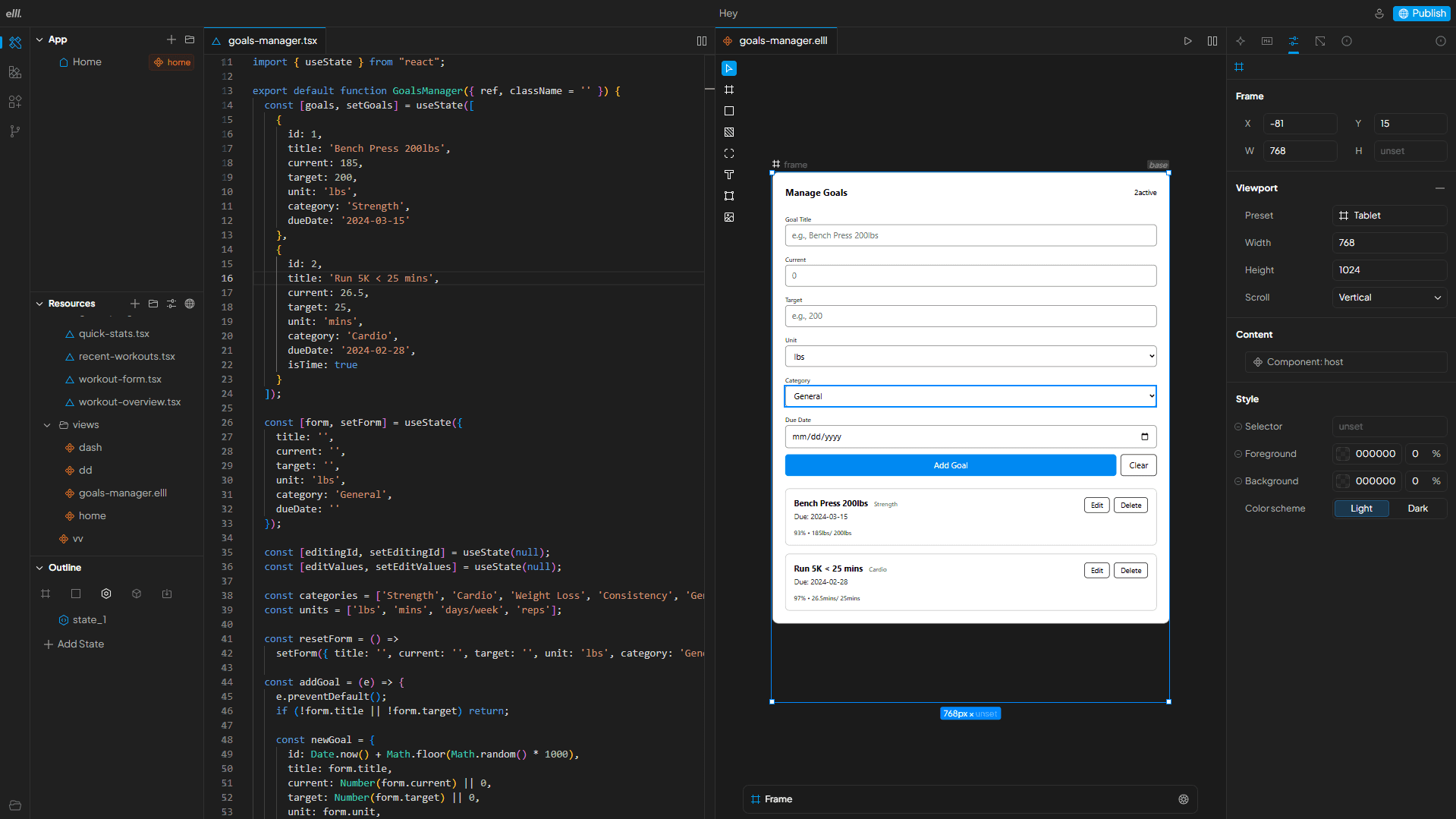Open the Scroll Vertical dropdown
The width and height of the screenshot is (1456, 819).
tap(1389, 298)
